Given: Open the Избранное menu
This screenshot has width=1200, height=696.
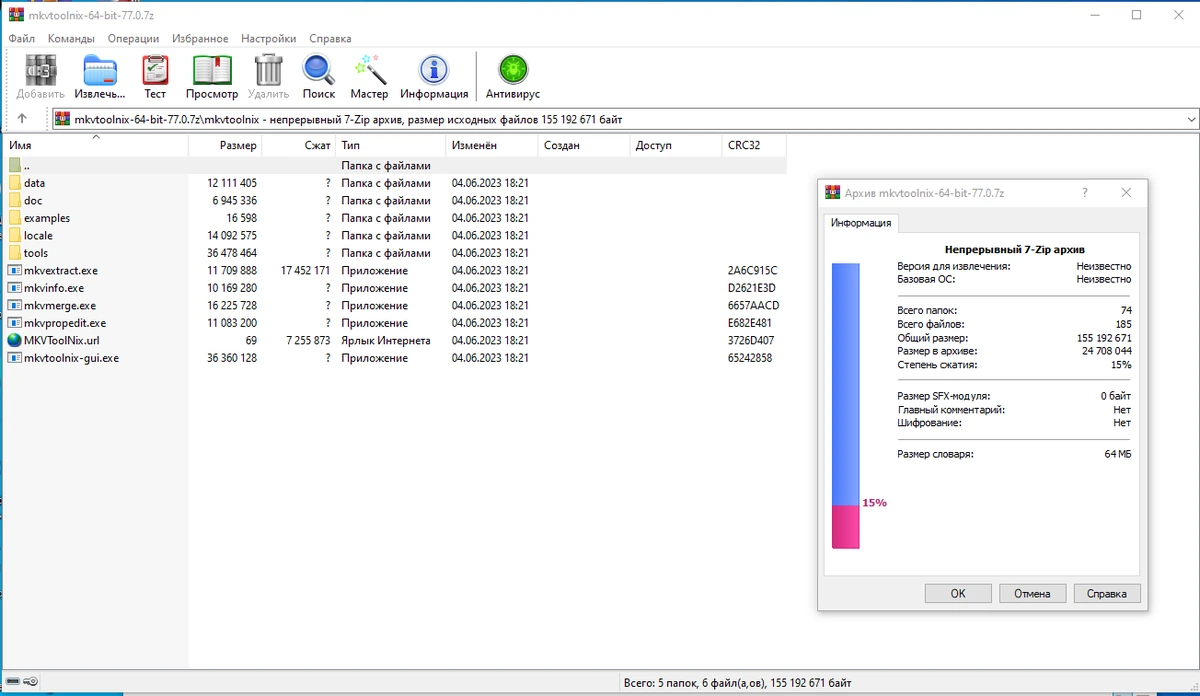Looking at the screenshot, I should coord(200,39).
